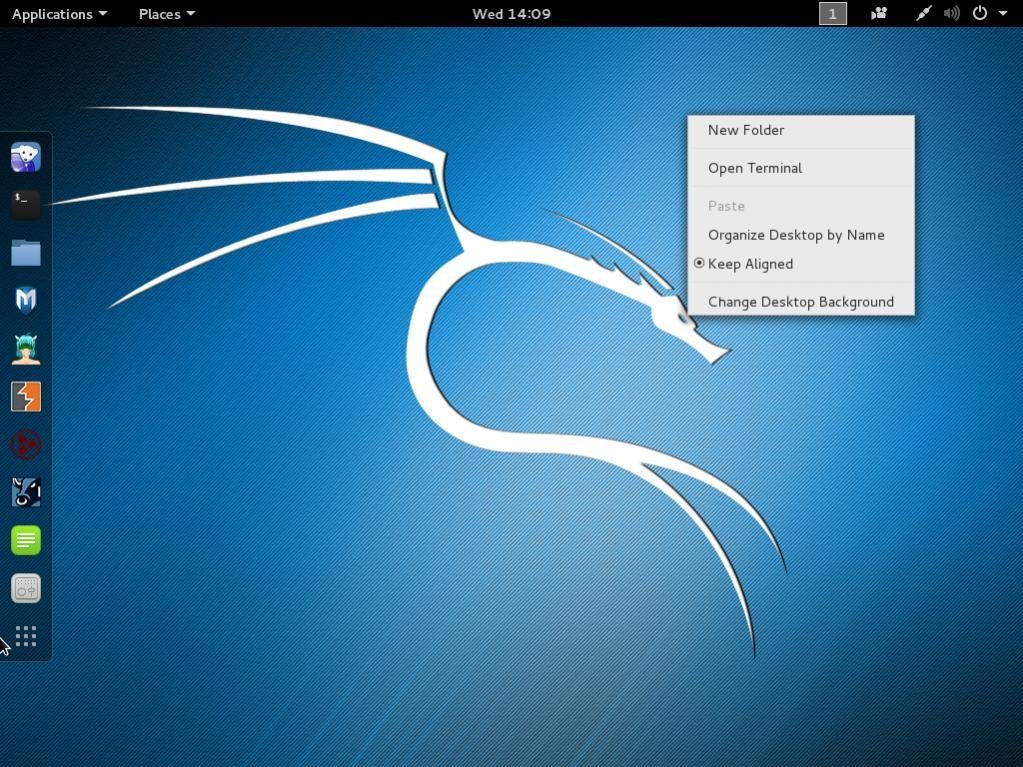Click the network connection tray icon

pyautogui.click(x=923, y=13)
